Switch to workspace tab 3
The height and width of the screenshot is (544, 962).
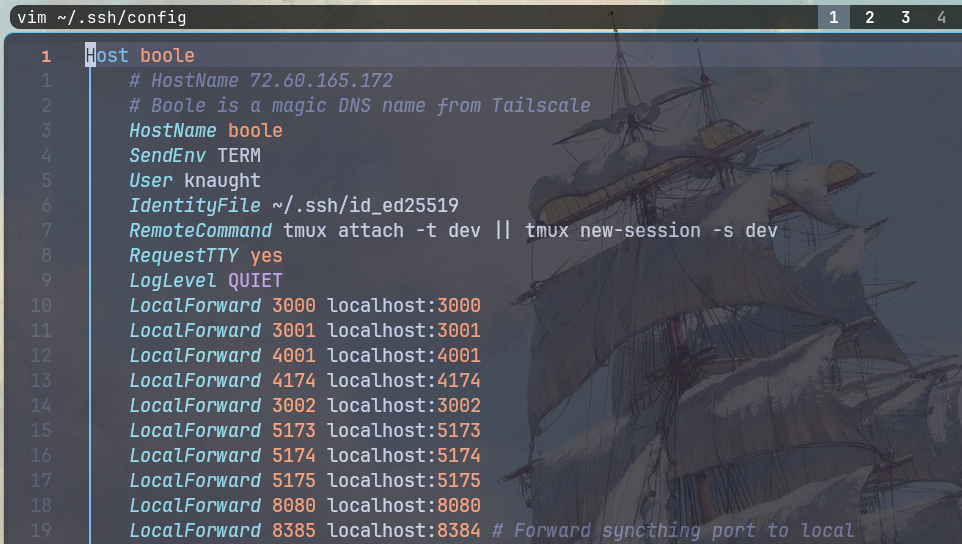point(905,17)
